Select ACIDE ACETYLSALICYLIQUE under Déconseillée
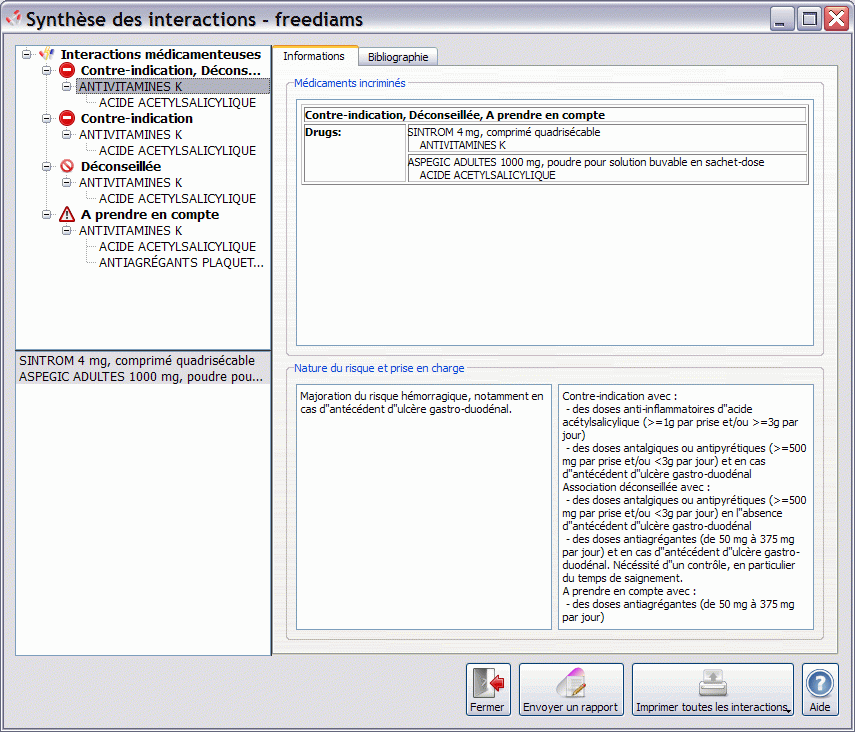 pos(177,199)
